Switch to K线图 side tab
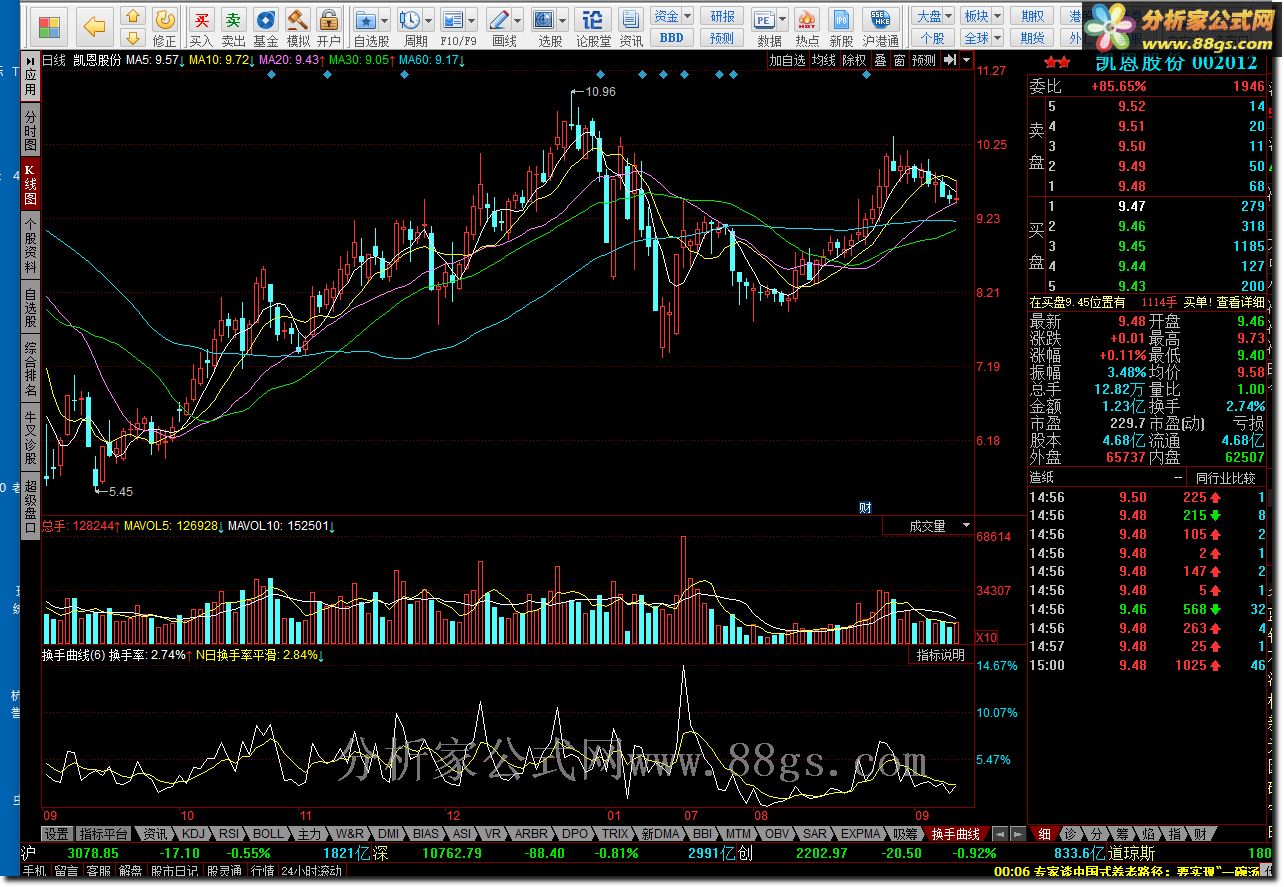 pyautogui.click(x=31, y=183)
